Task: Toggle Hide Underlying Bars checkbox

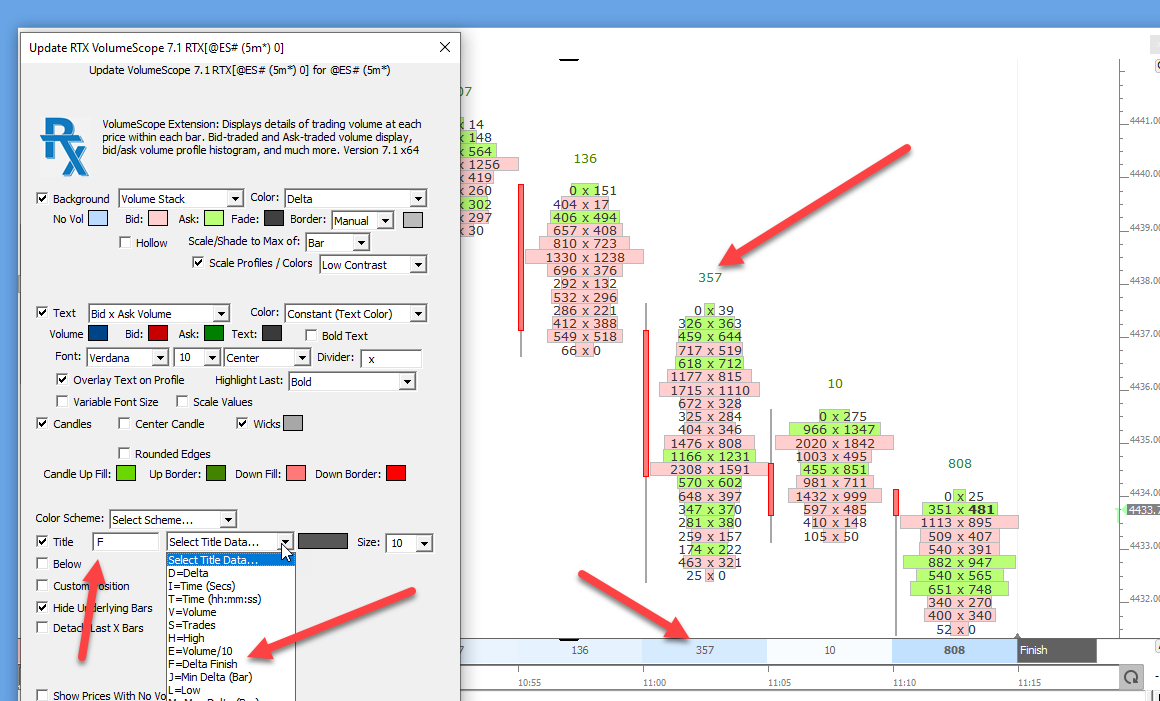Action: click(x=42, y=608)
